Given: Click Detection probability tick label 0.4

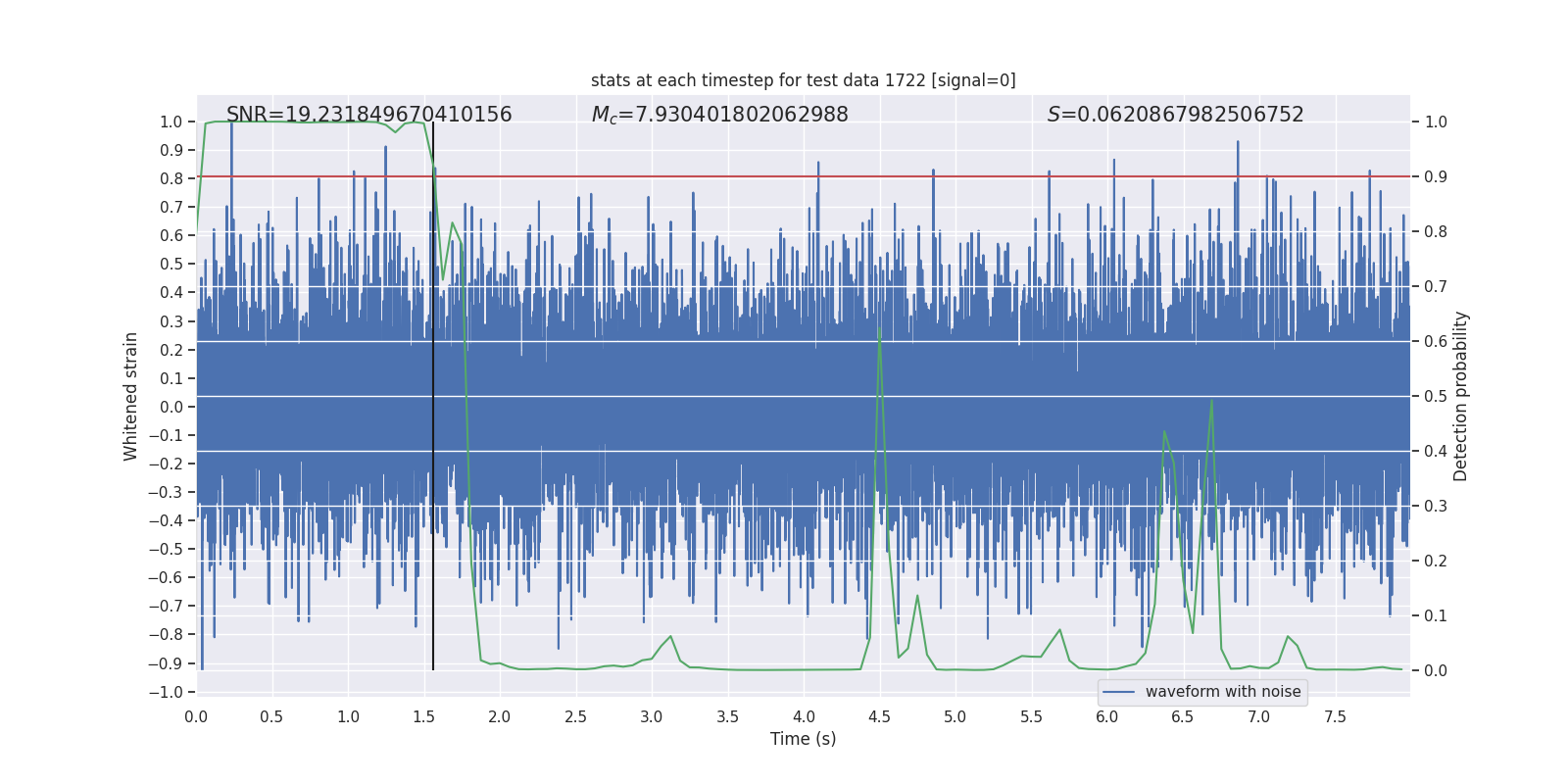Looking at the screenshot, I should point(1436,451).
